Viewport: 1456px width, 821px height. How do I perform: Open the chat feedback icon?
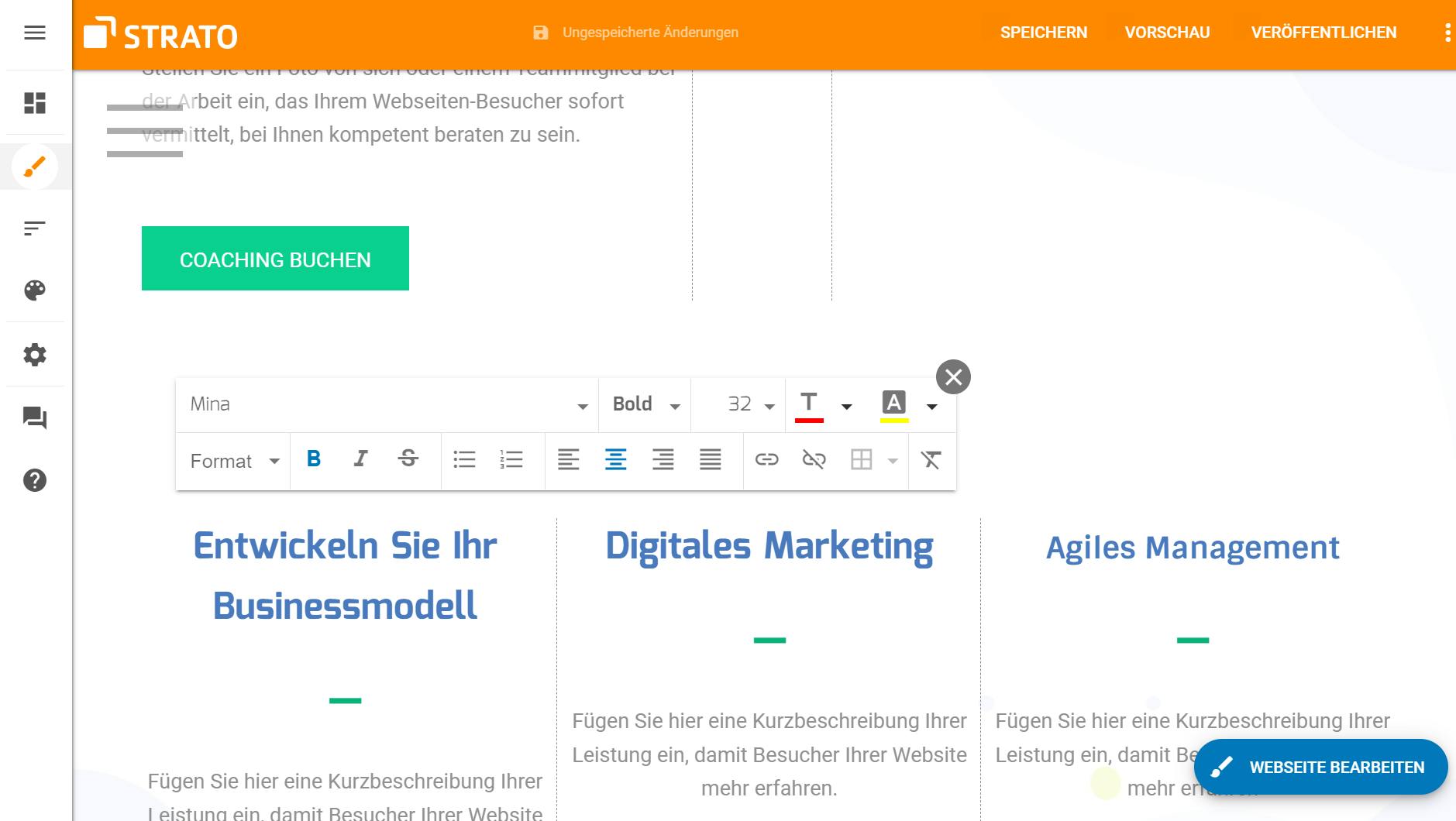35,418
